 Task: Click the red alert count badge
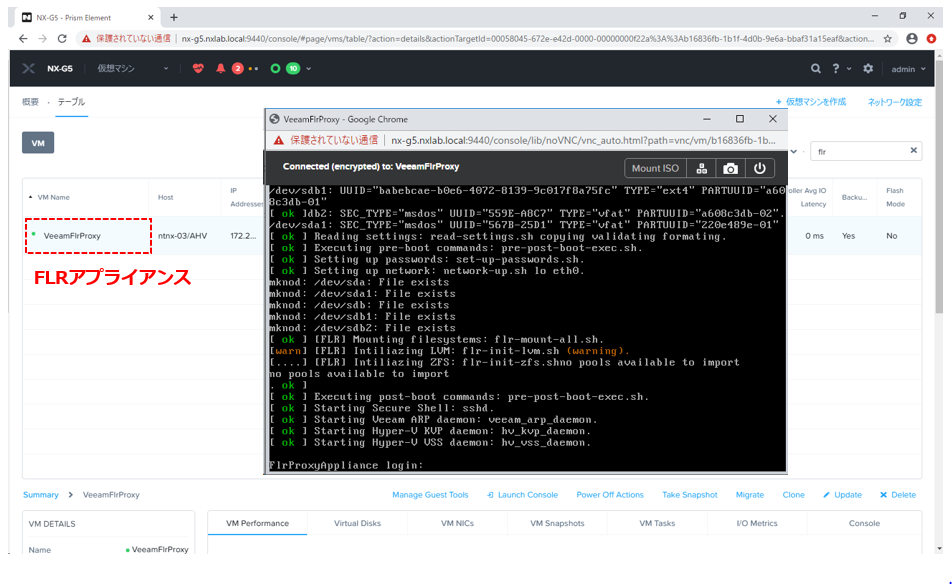click(237, 69)
